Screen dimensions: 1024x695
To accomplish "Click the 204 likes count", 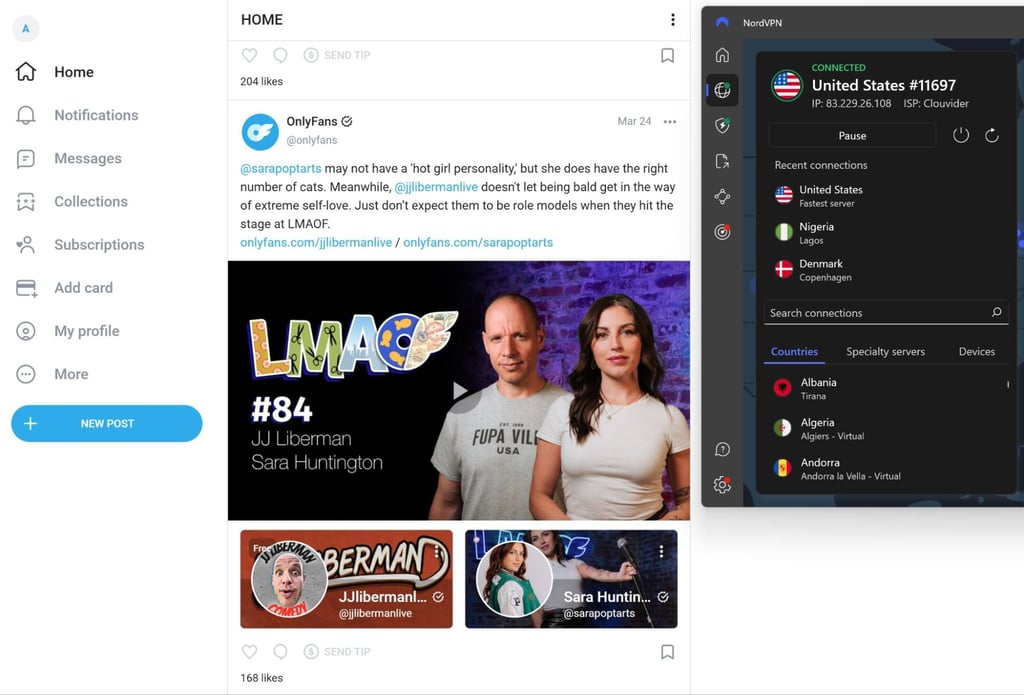I will [261, 82].
